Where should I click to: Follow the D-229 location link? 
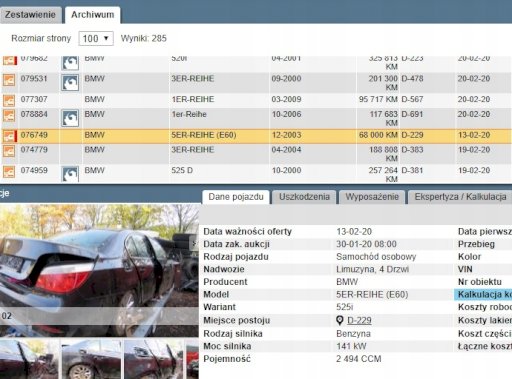tap(359, 320)
